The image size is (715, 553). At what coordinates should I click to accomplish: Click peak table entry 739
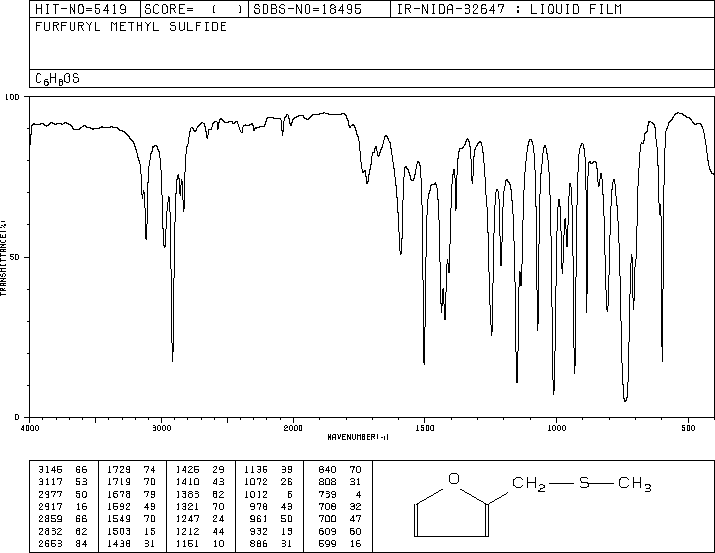pyautogui.click(x=327, y=494)
